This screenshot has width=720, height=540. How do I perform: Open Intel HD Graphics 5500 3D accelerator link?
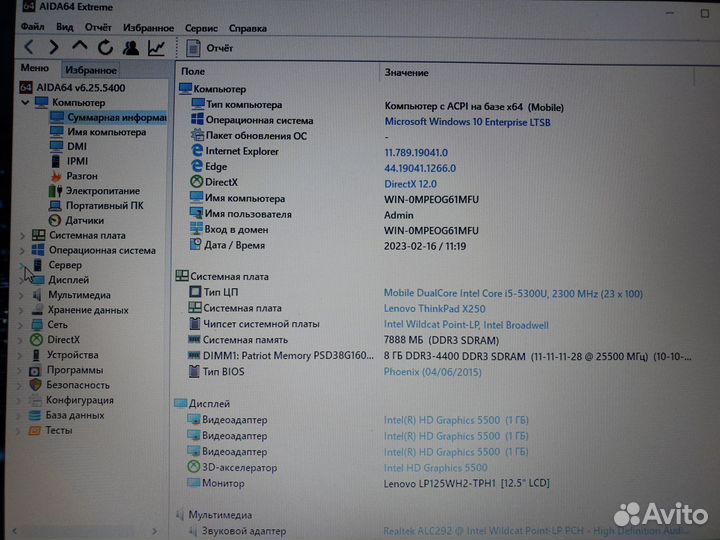(x=435, y=468)
